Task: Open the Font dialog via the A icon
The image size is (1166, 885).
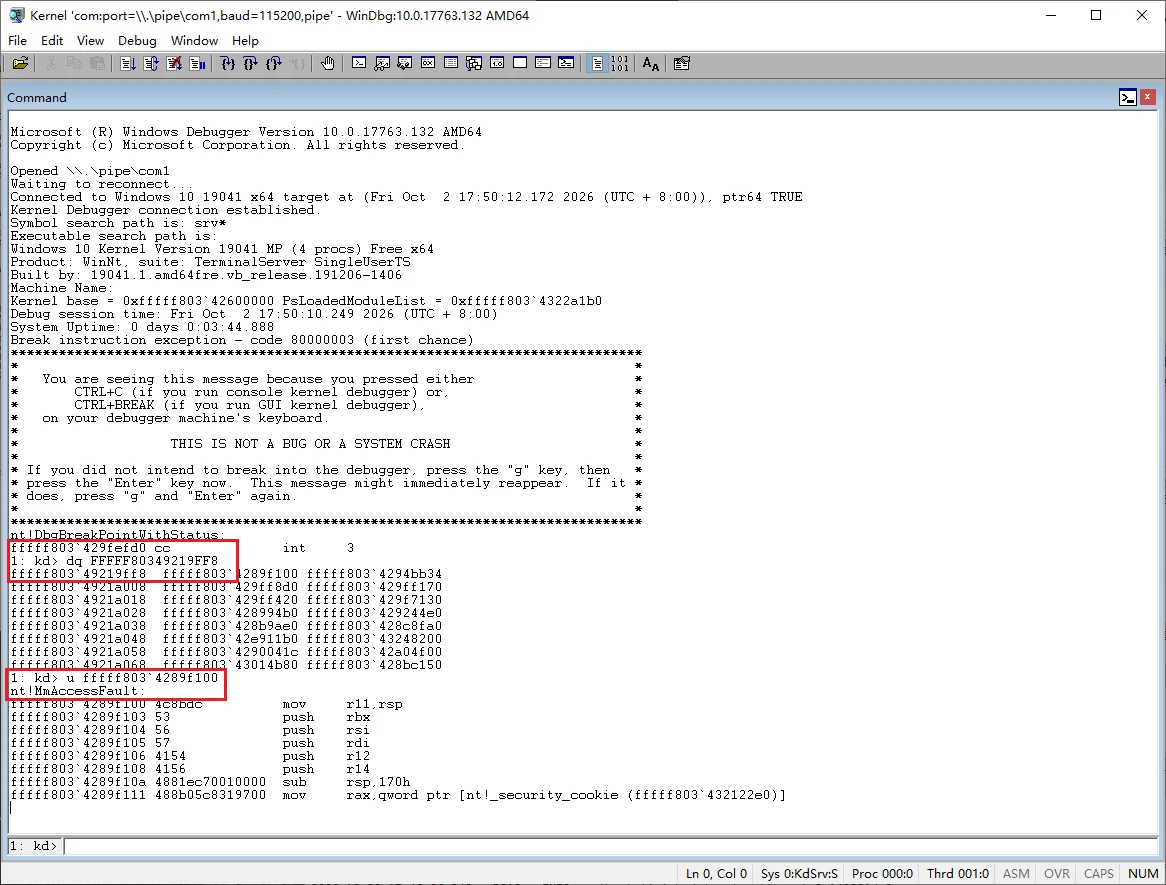Action: click(651, 63)
